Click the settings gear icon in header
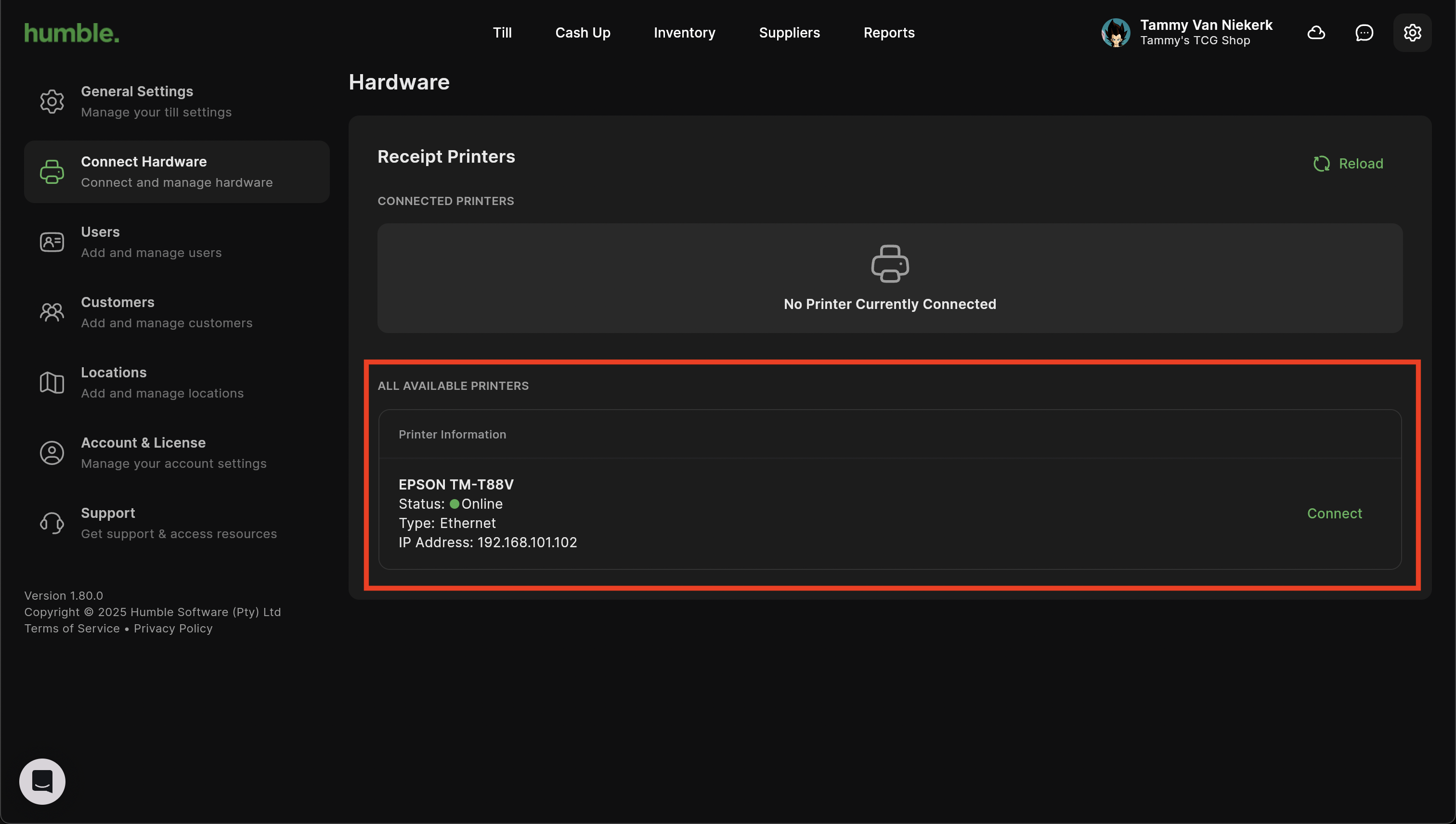The image size is (1456, 824). [1412, 33]
